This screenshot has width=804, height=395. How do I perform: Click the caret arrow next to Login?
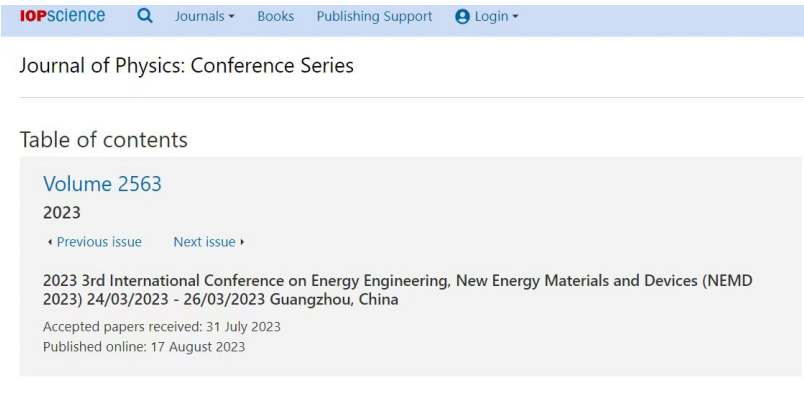(515, 17)
